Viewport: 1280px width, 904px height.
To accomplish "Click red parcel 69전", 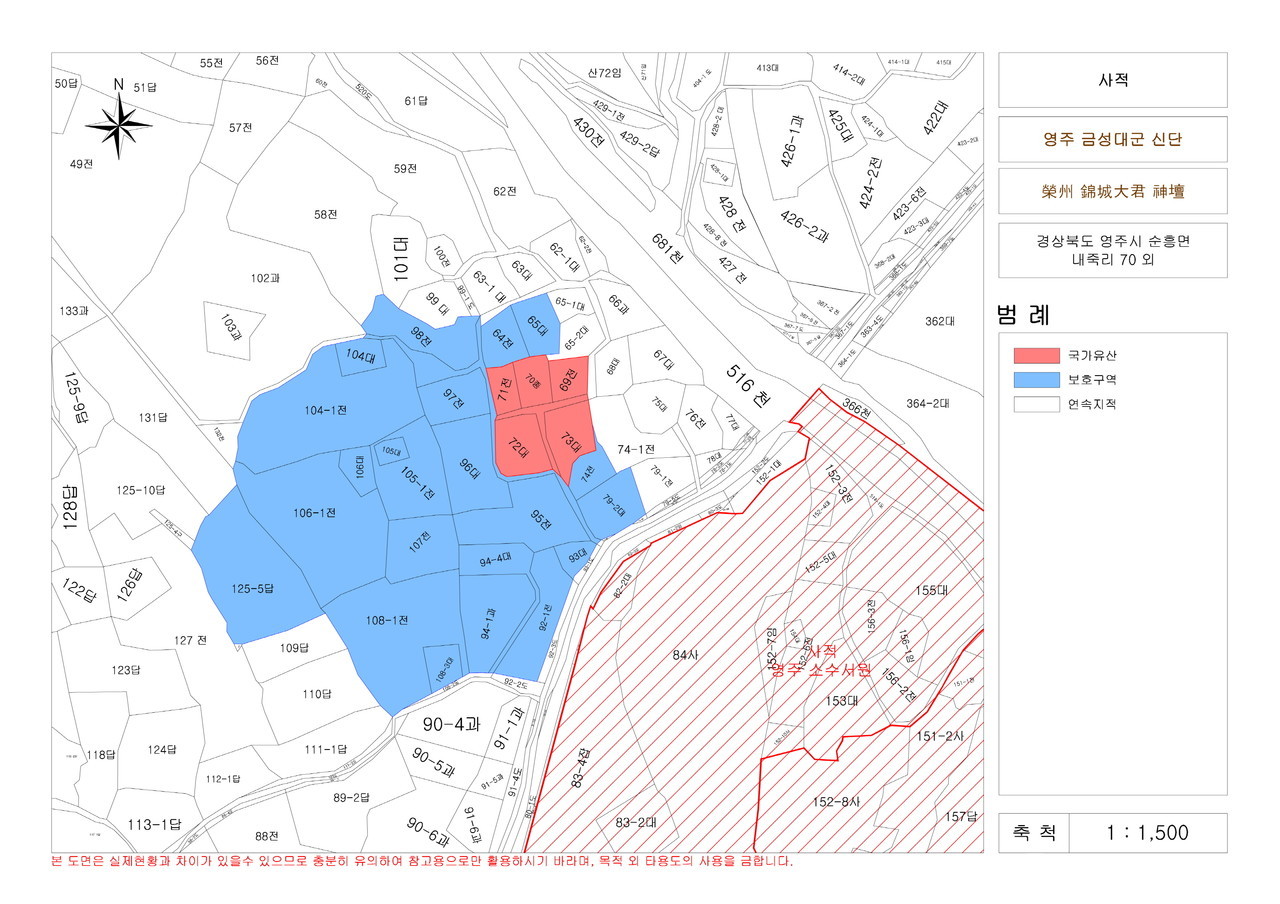I will click(569, 379).
